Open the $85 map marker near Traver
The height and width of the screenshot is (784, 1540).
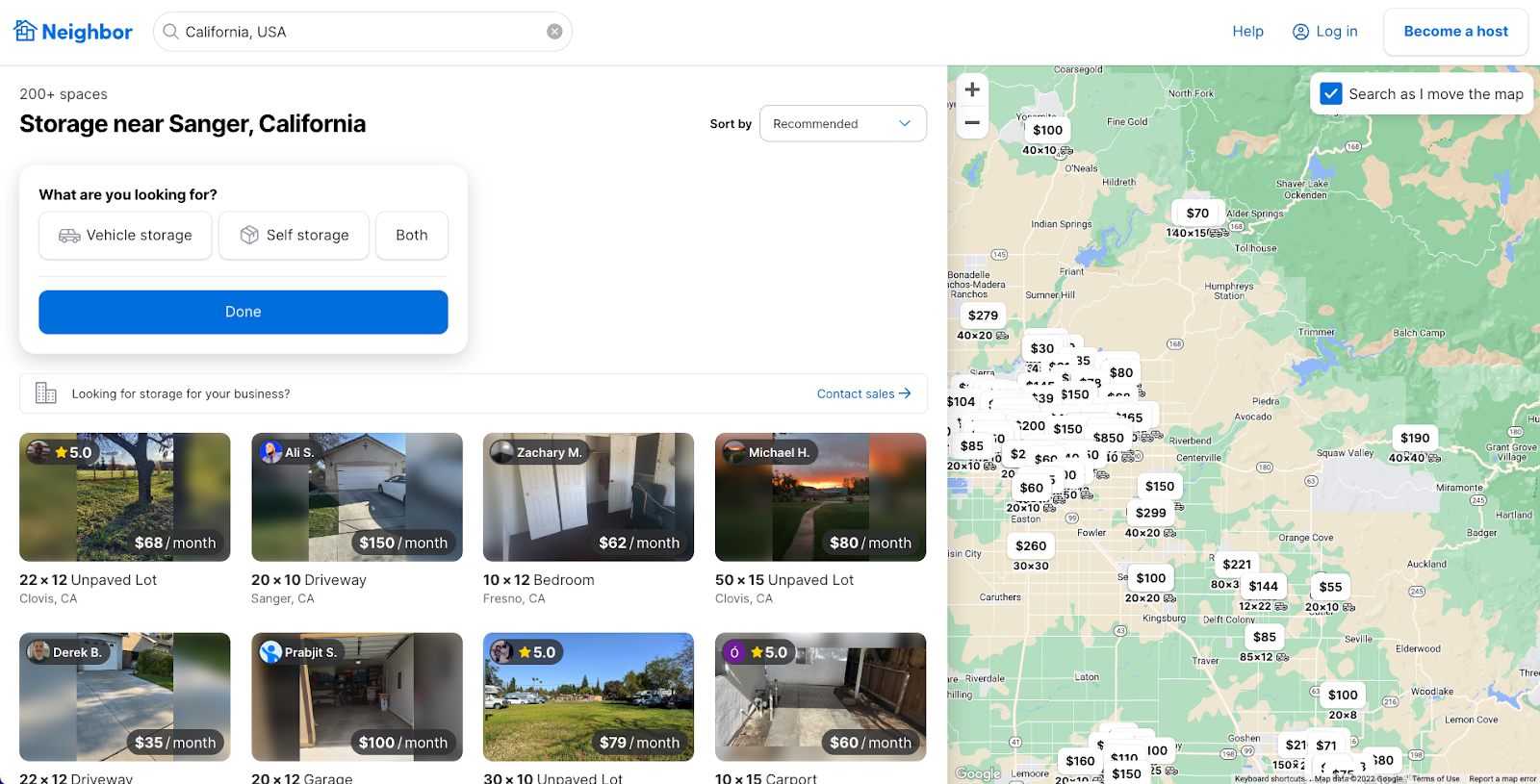coord(1265,637)
